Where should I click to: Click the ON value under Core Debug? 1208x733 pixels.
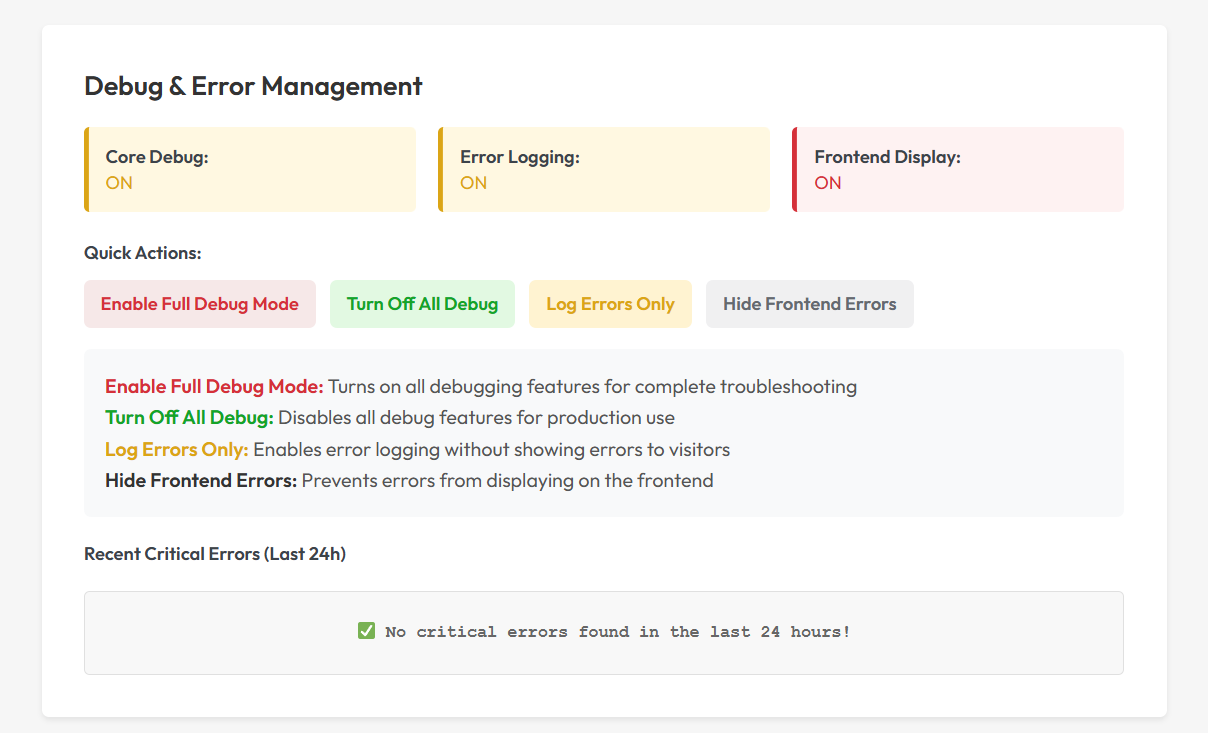[119, 183]
